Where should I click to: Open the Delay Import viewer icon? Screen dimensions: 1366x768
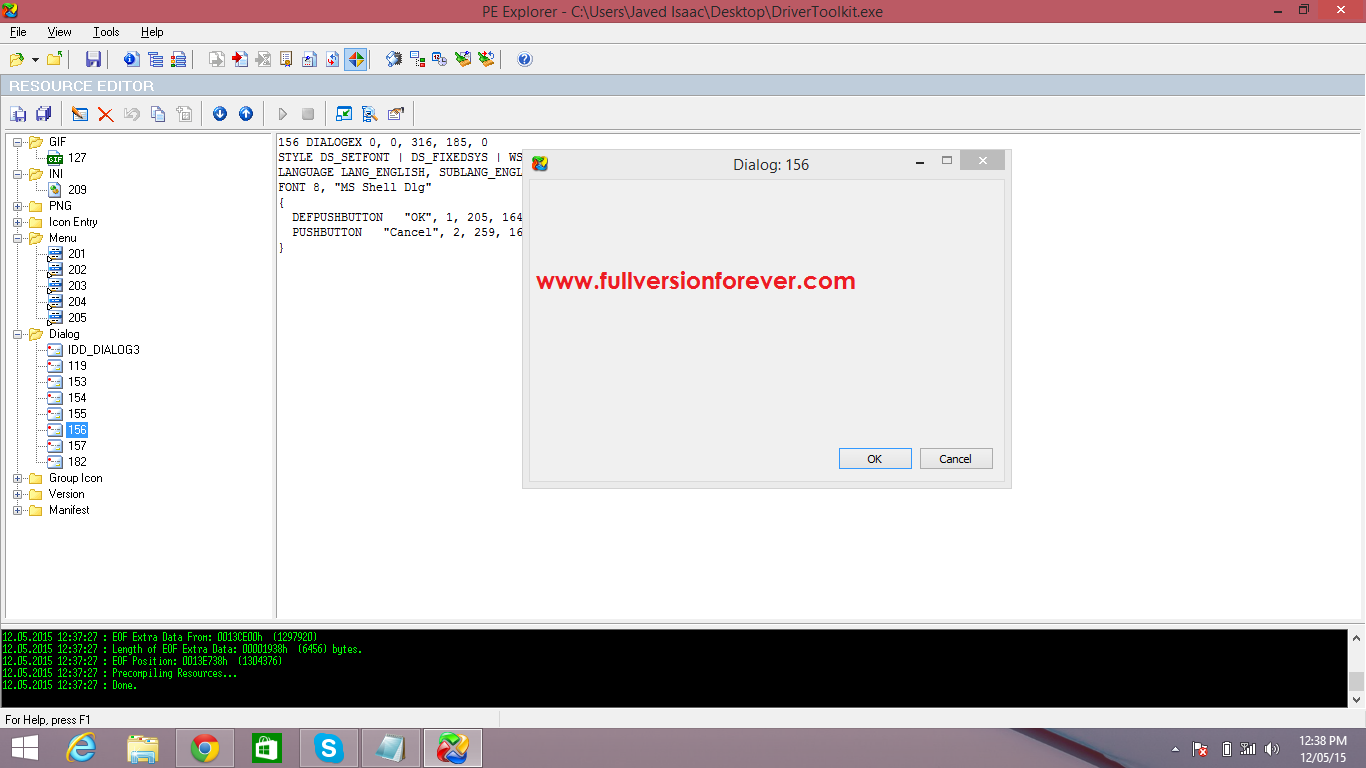click(x=263, y=59)
